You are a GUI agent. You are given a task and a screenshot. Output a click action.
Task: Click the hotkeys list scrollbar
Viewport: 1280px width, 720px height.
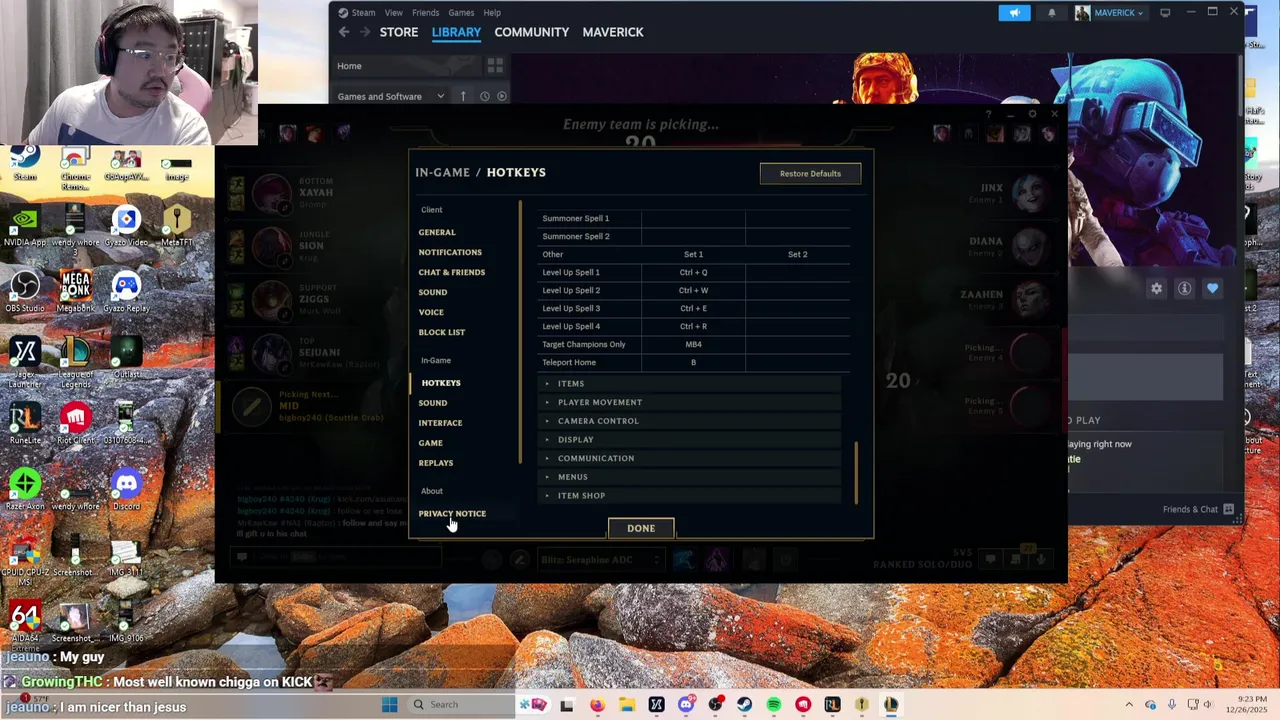(856, 473)
